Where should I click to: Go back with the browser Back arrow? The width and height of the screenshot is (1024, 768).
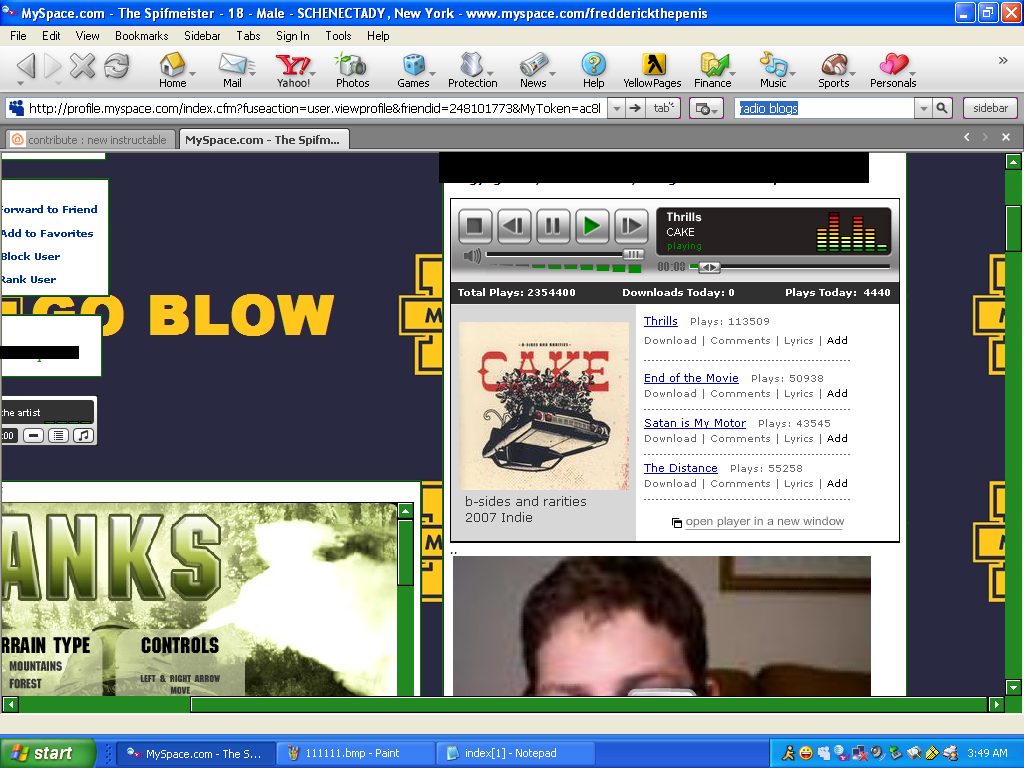[26, 65]
